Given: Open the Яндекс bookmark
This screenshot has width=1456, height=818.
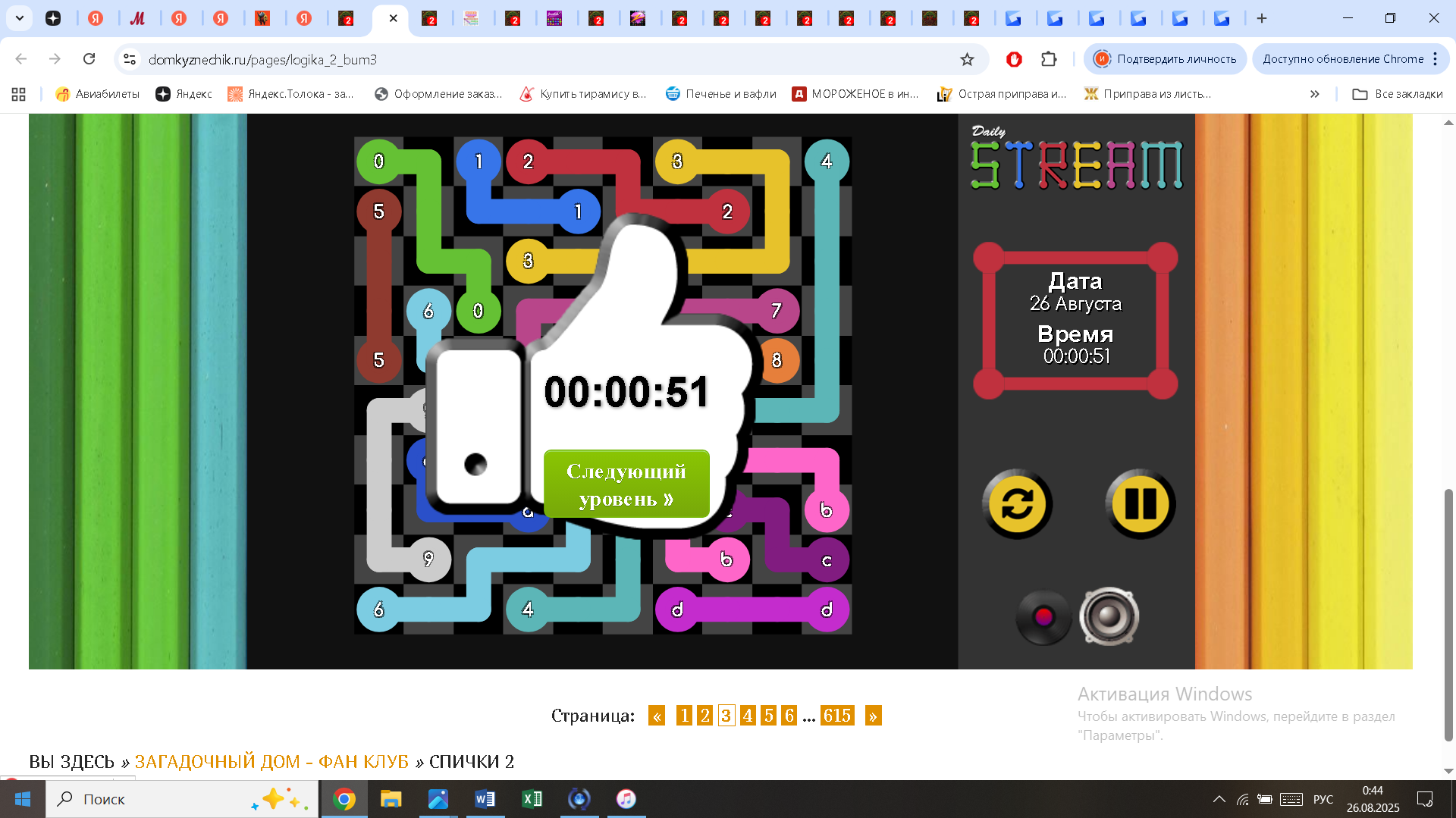Looking at the screenshot, I should [x=184, y=94].
